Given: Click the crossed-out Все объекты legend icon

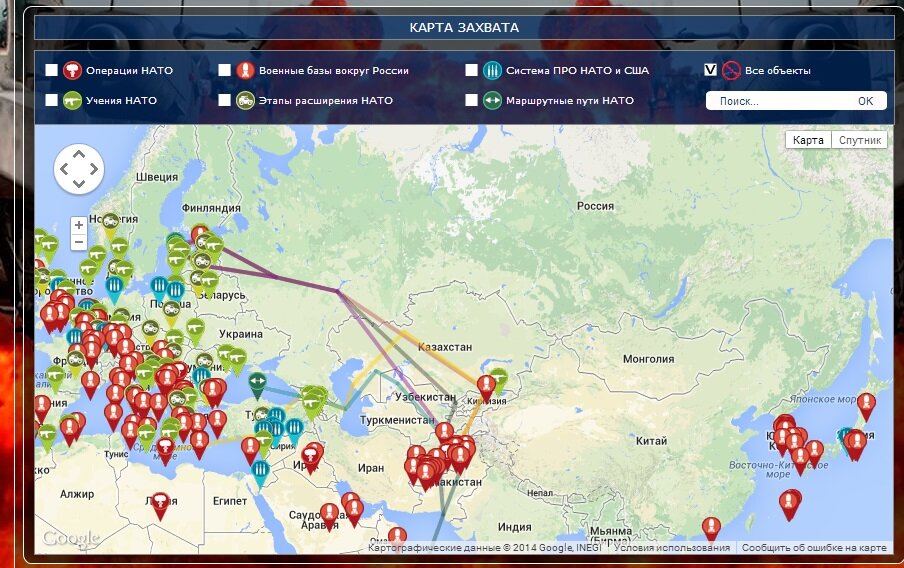Looking at the screenshot, I should coord(730,70).
